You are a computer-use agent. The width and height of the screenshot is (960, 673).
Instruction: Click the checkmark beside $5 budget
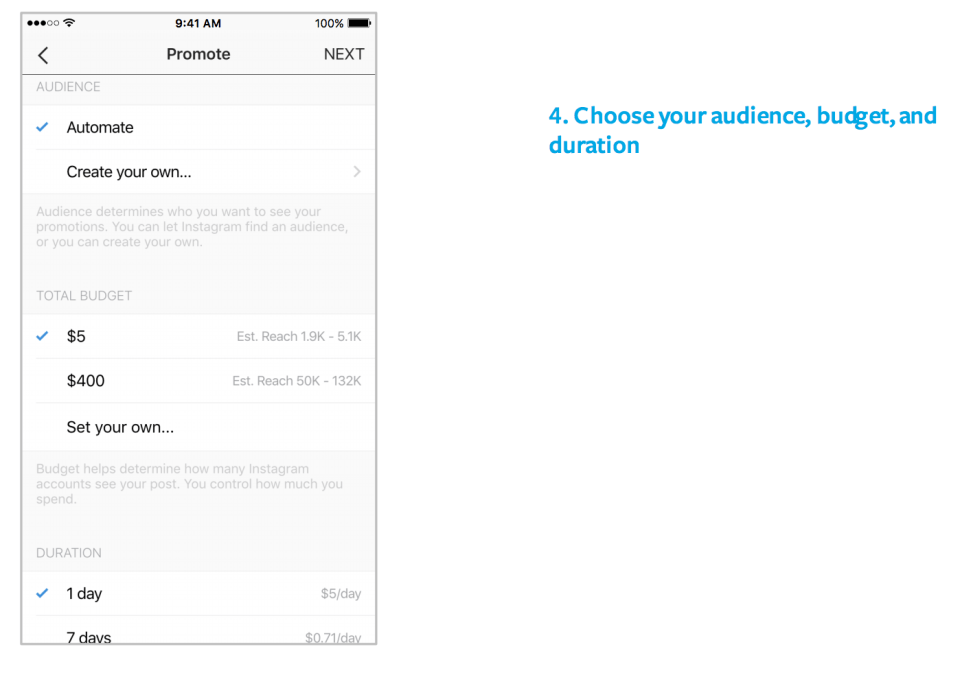42,336
